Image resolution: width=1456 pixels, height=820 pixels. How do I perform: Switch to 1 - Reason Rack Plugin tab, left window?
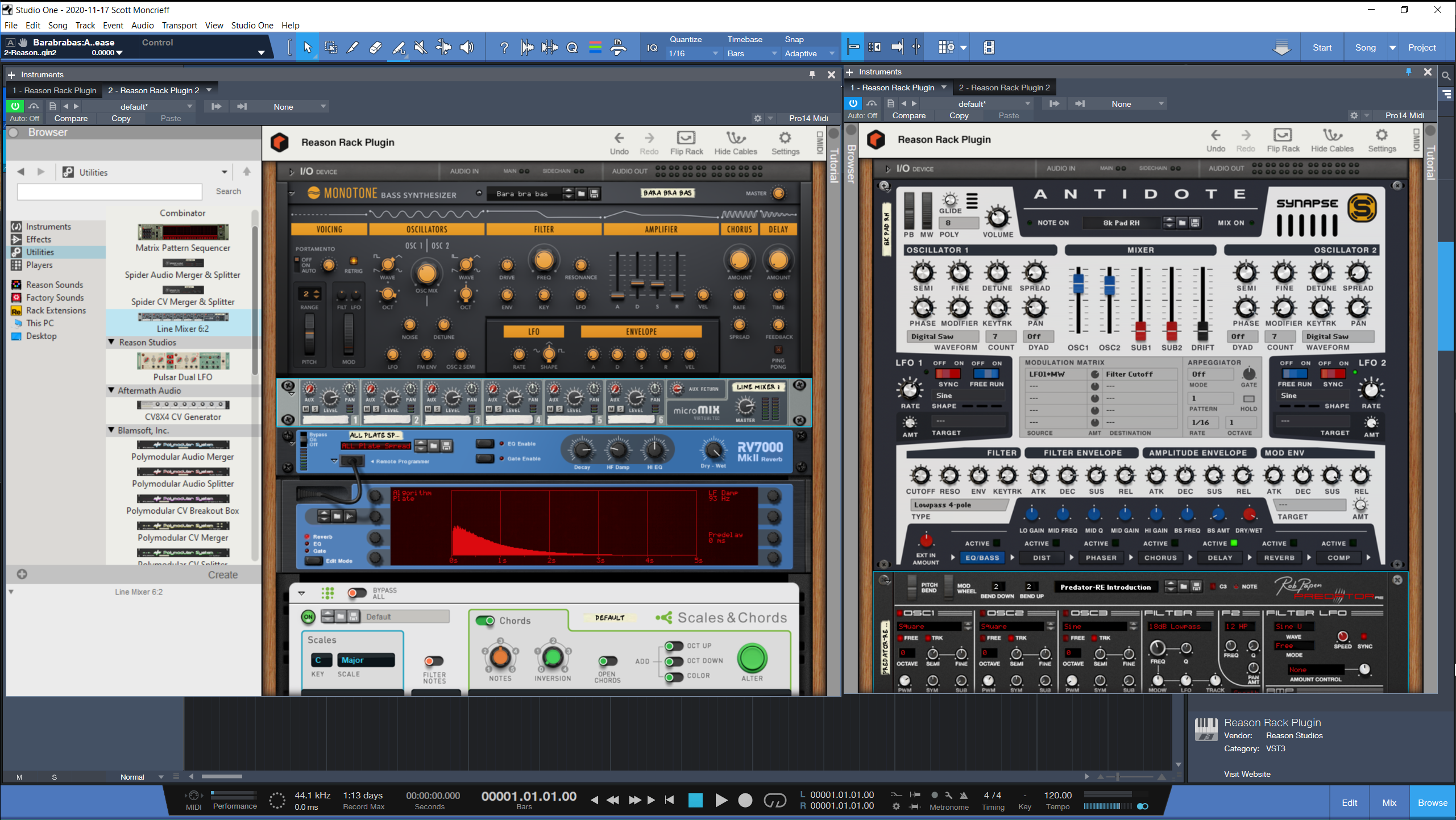[x=55, y=90]
